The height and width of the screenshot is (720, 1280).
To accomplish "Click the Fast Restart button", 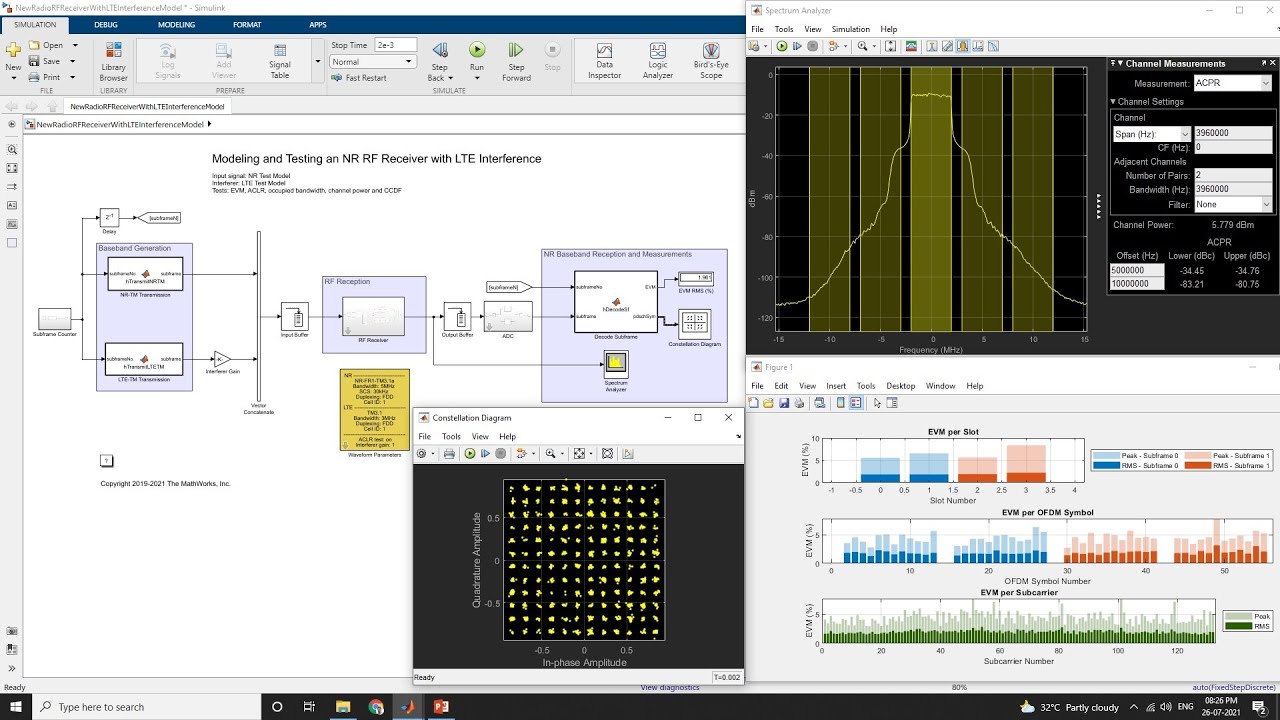I will [x=359, y=78].
